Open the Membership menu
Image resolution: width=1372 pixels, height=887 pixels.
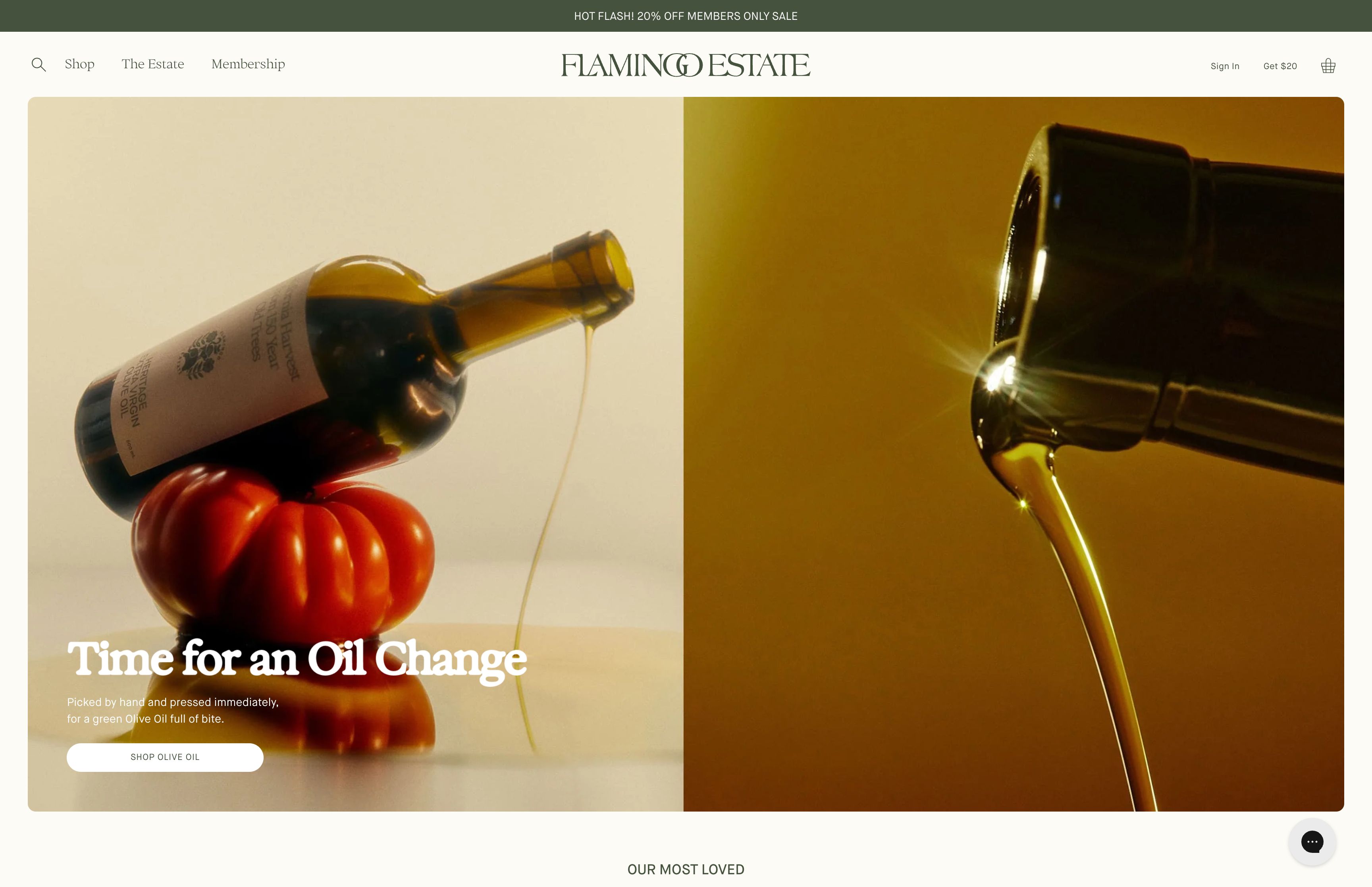click(248, 64)
